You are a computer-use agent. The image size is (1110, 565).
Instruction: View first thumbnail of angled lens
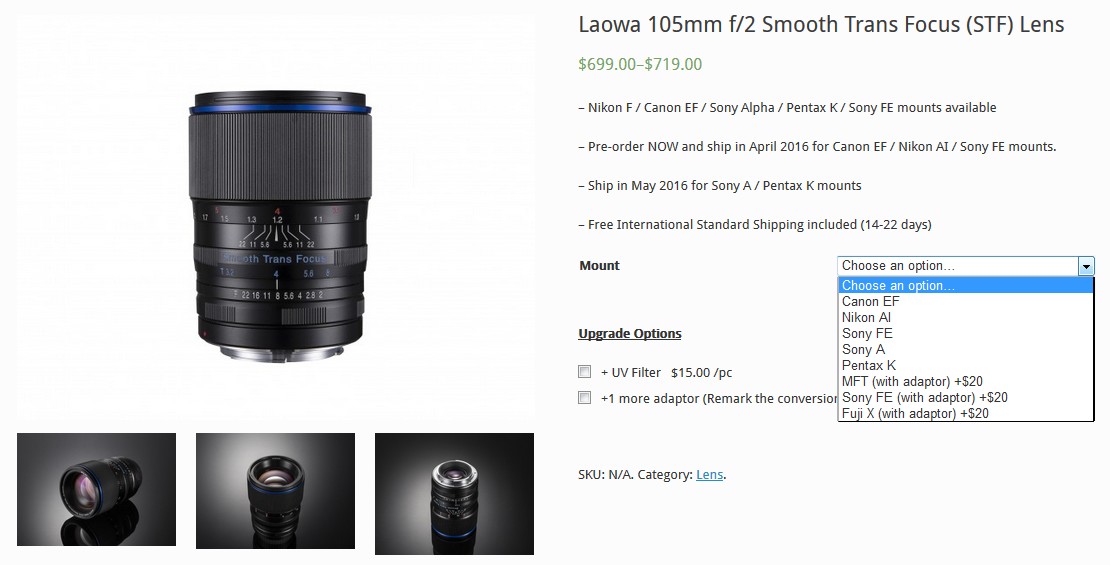96,489
